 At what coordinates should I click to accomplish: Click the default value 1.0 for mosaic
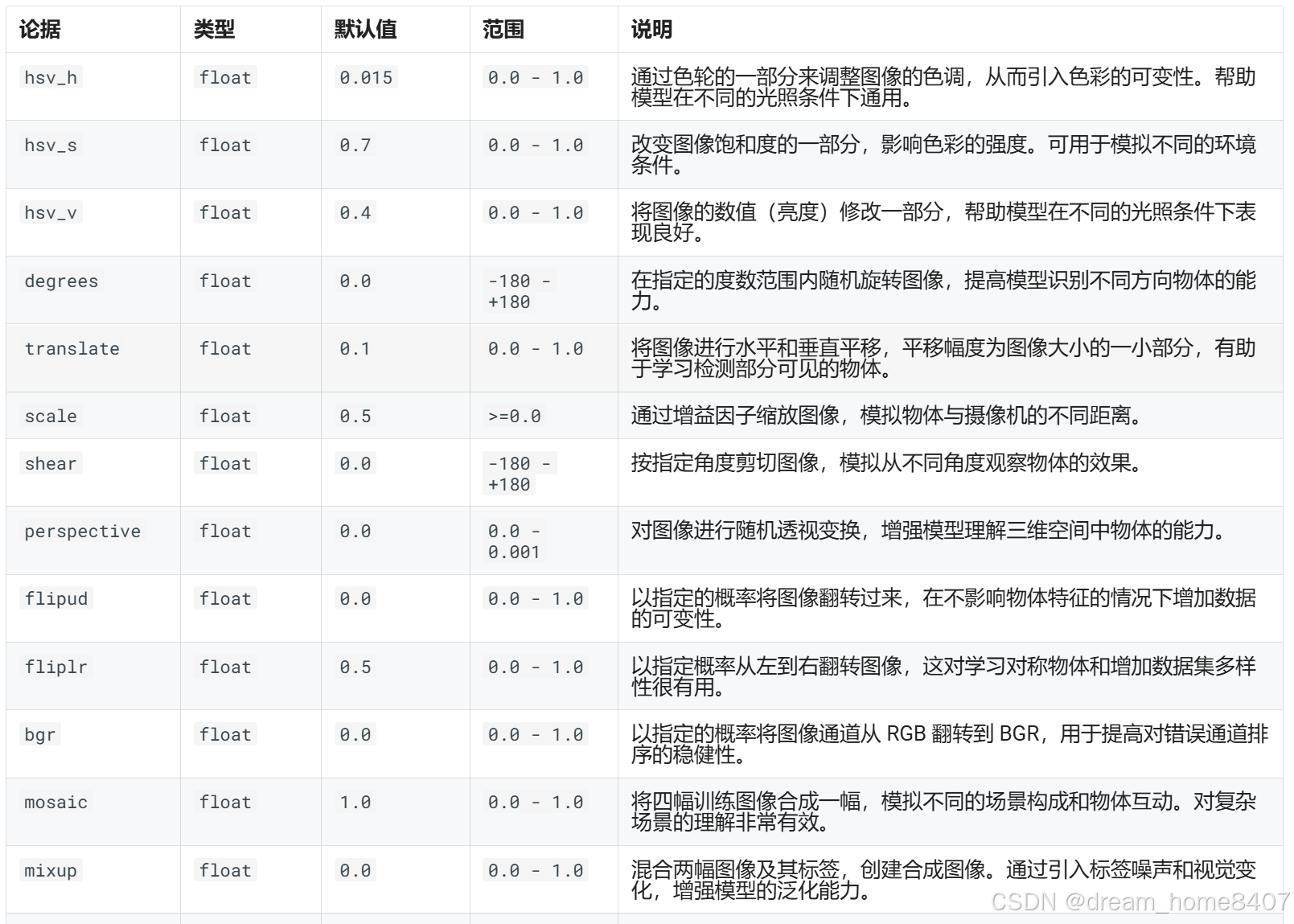[355, 802]
